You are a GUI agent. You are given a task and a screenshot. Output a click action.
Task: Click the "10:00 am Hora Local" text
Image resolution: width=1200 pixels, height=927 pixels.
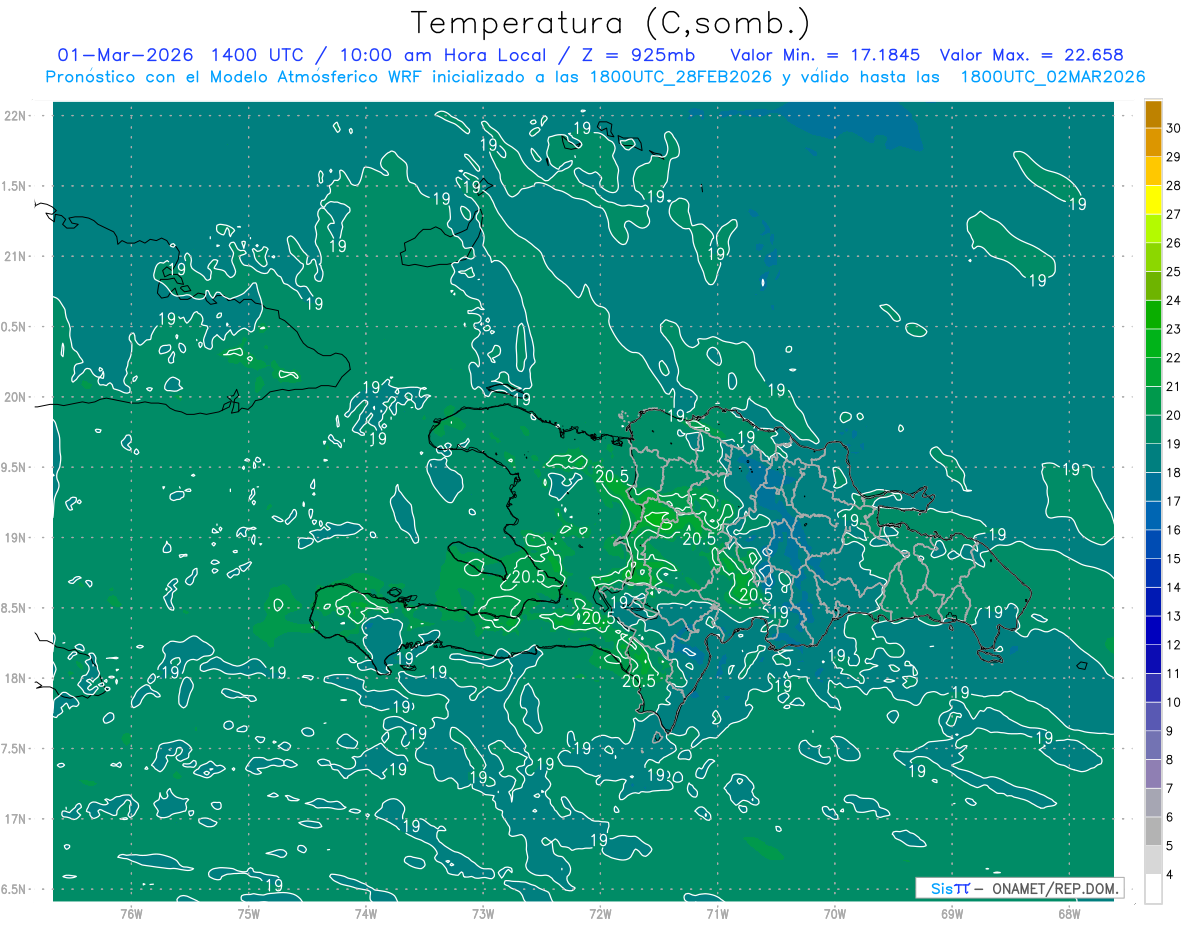[442, 55]
